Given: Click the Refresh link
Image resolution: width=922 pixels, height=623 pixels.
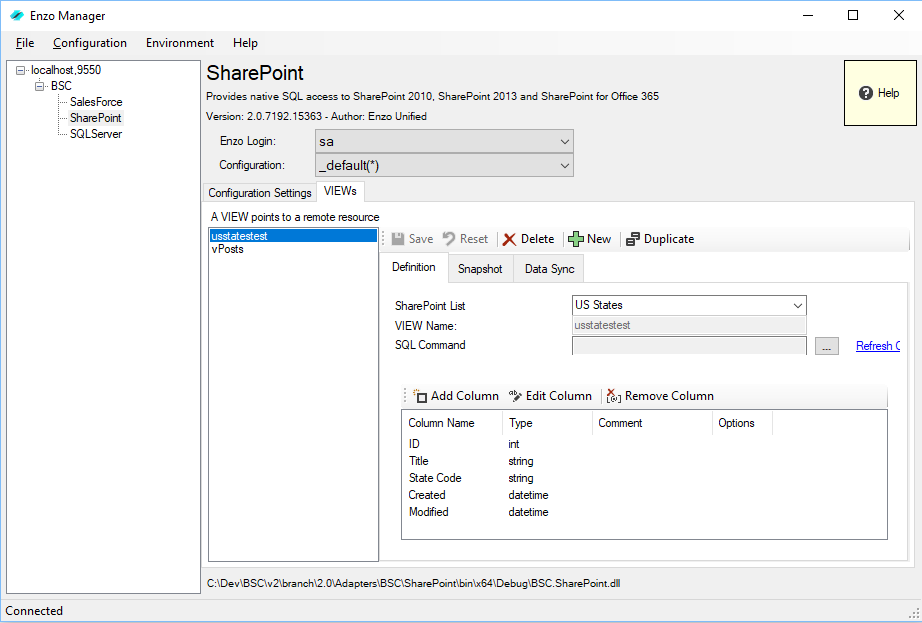Looking at the screenshot, I should pos(877,346).
